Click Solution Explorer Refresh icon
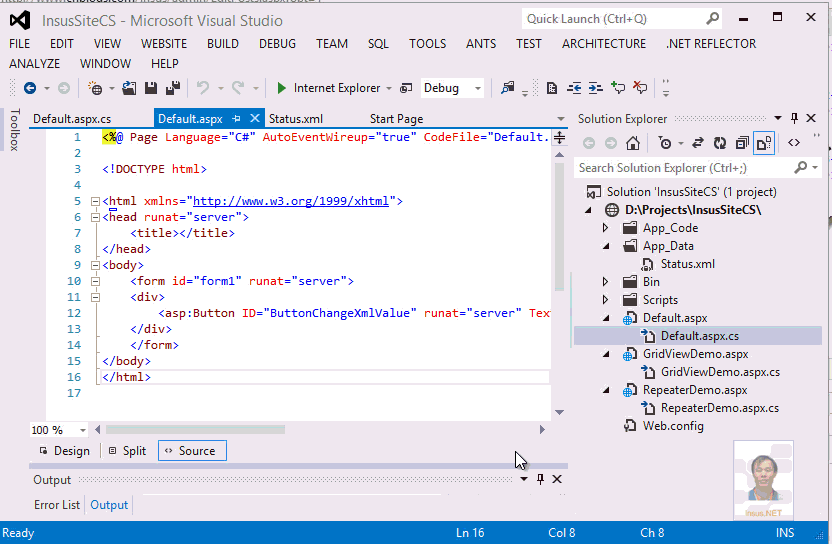The height and width of the screenshot is (544, 832). click(720, 143)
